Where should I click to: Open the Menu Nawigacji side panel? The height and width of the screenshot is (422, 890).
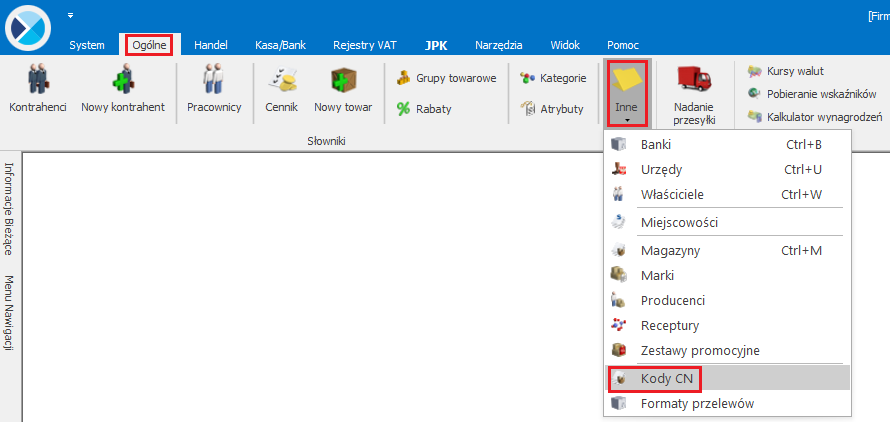pos(9,313)
